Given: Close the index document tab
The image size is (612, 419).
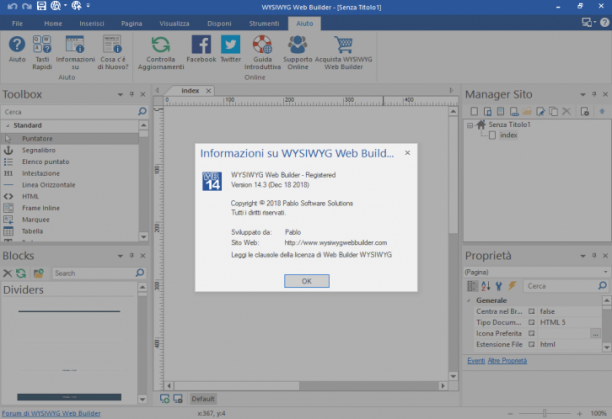Looking at the screenshot, I should [x=208, y=91].
